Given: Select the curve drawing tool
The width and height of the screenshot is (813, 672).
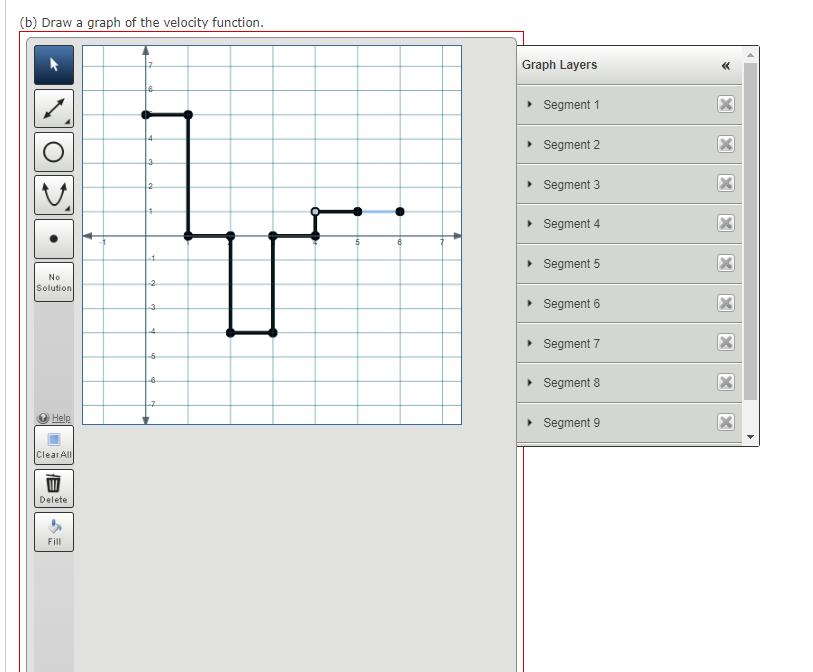Looking at the screenshot, I should pyautogui.click(x=53, y=194).
